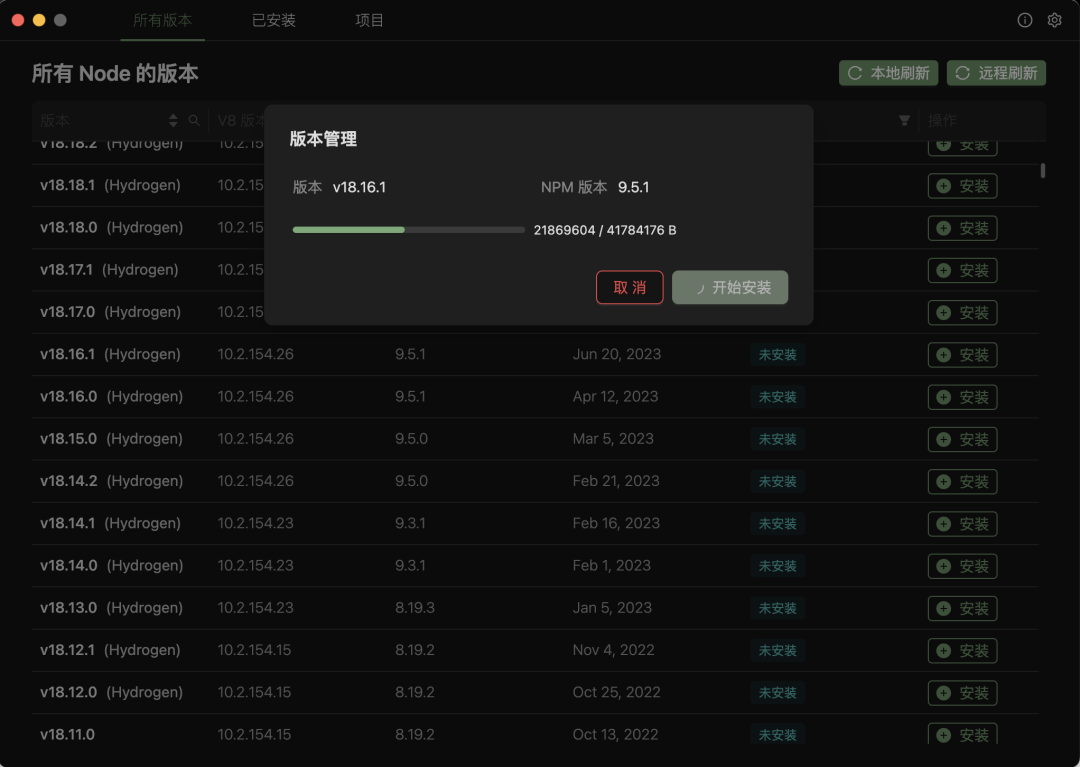Click 远程刷新 remote refresh button
This screenshot has width=1080, height=767.
pyautogui.click(x=996, y=73)
